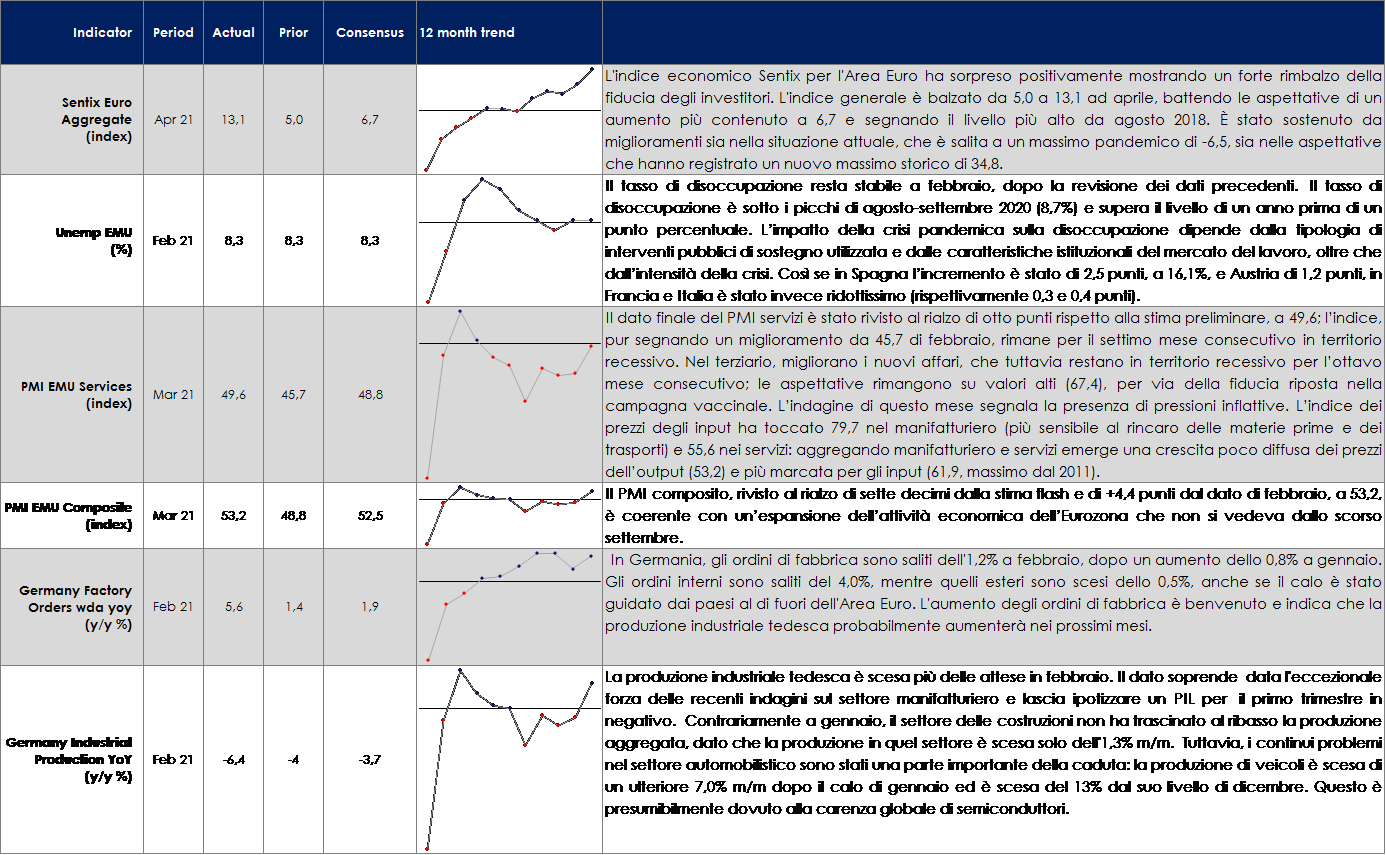Click Germany Factory Orders actual value 5,6
1386x855 pixels.
coord(233,607)
